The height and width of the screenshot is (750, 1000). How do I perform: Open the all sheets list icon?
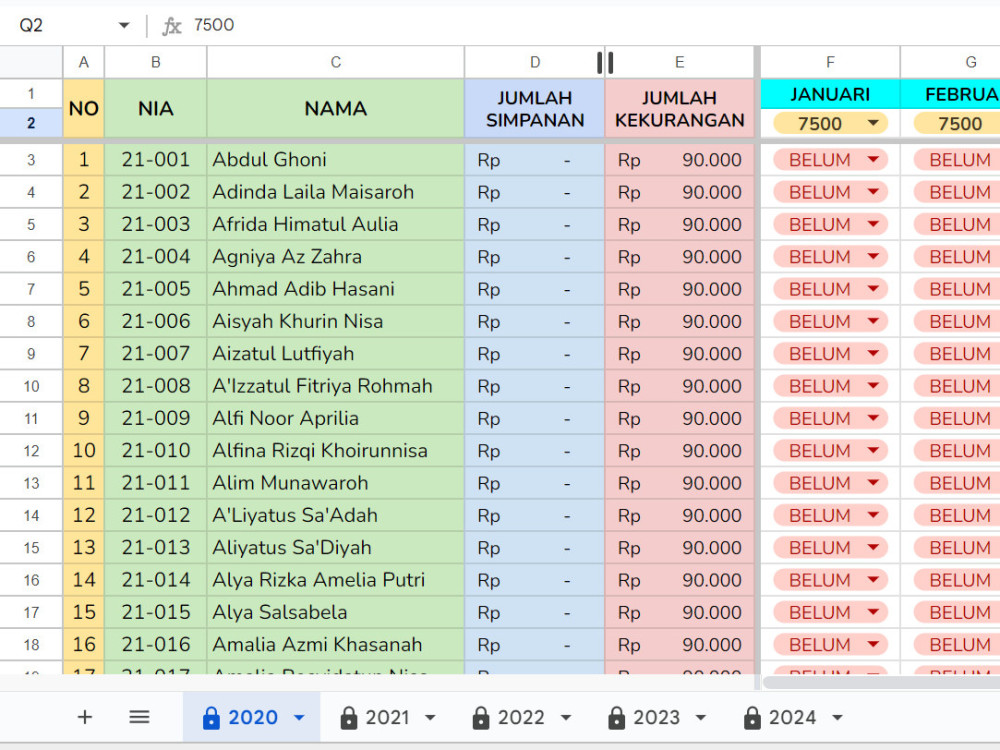coord(139,717)
